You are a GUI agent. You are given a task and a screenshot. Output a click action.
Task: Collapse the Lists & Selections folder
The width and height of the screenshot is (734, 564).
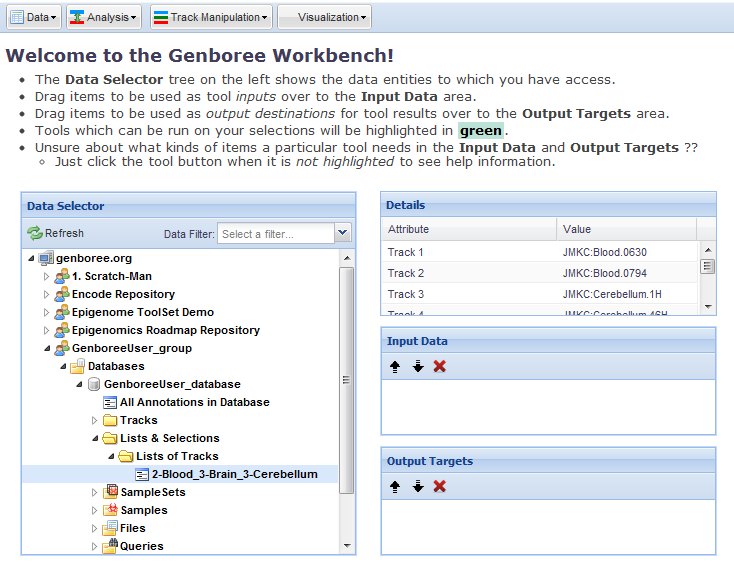click(95, 438)
